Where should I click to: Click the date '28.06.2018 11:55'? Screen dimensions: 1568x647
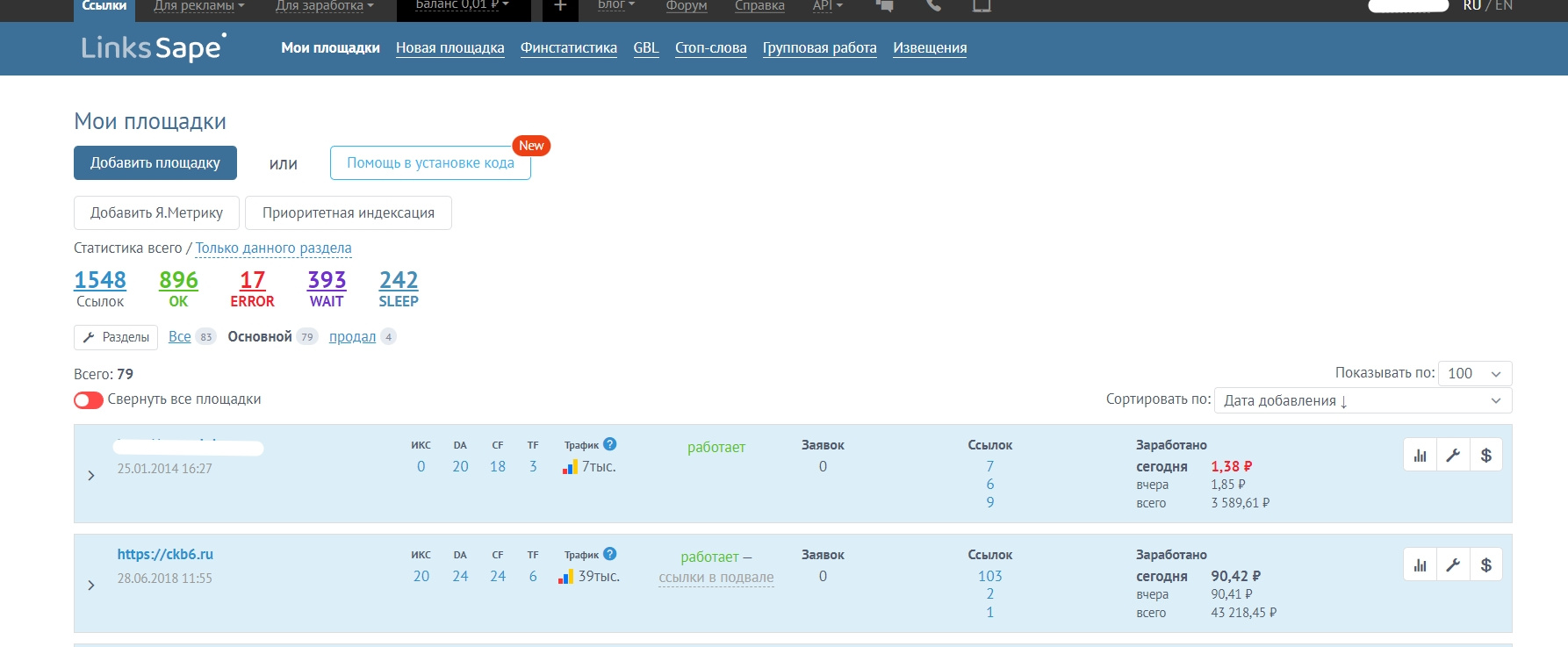(x=165, y=579)
